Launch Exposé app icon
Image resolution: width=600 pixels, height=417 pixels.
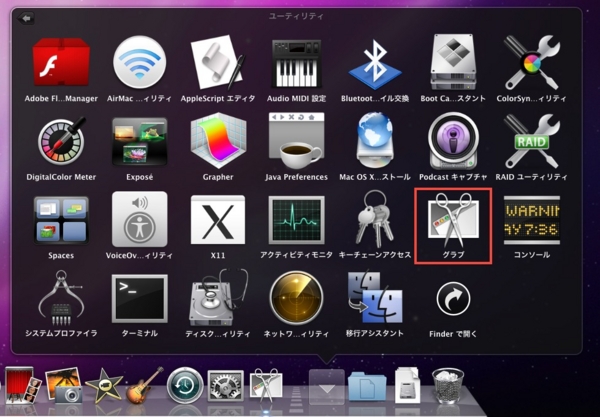(x=140, y=142)
